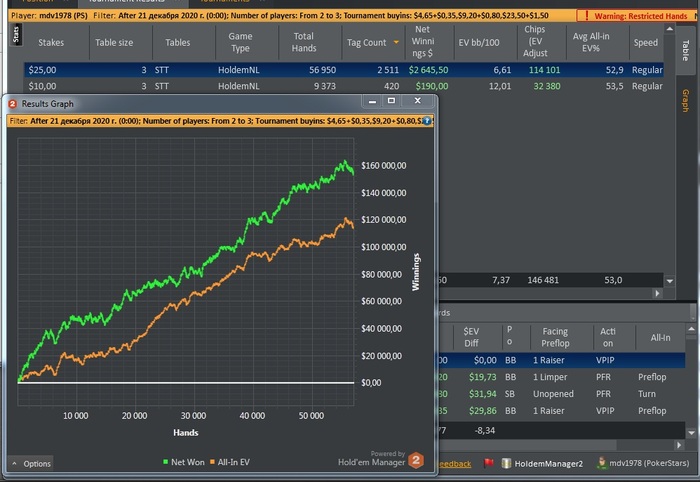This screenshot has width=700, height=482.
Task: Select the hand row with $29,86 EV diff
Action: click(x=562, y=411)
